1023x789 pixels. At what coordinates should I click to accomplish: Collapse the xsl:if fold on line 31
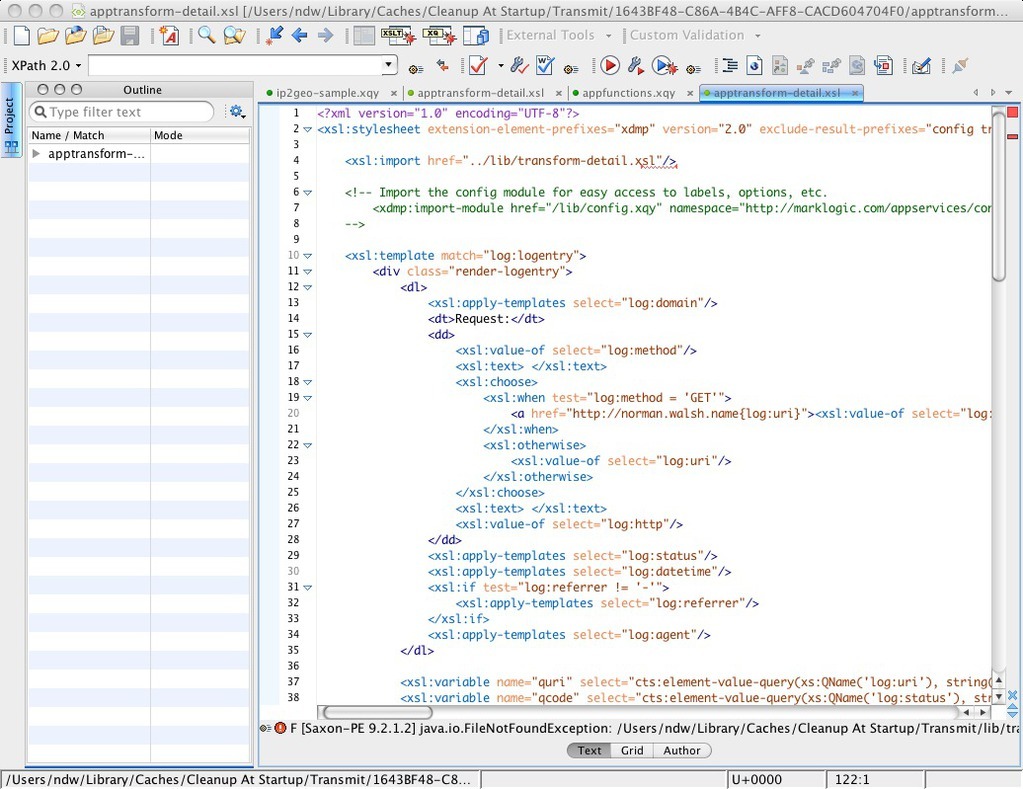[307, 587]
